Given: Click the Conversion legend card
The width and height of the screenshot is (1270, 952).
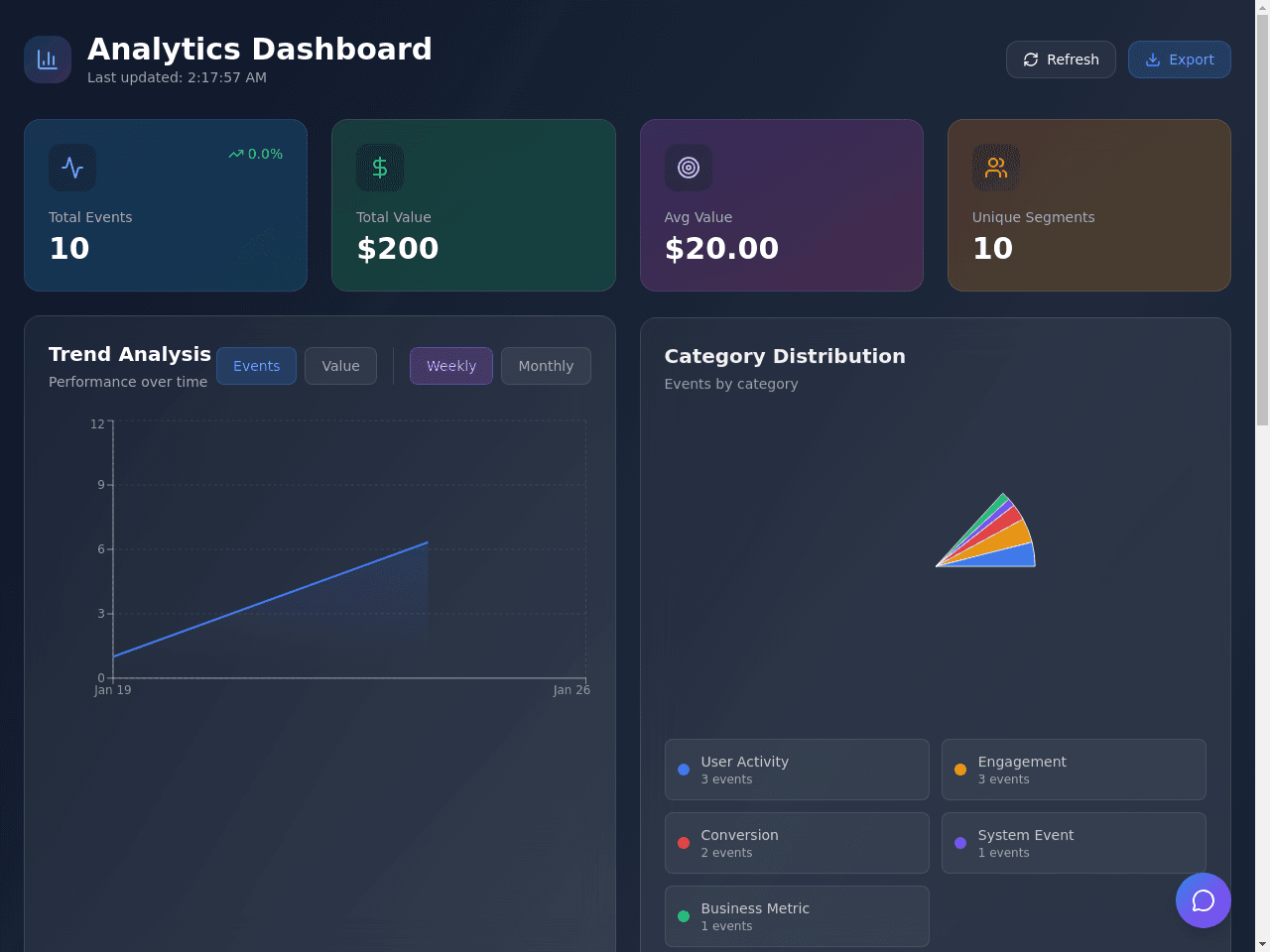Looking at the screenshot, I should [x=797, y=843].
